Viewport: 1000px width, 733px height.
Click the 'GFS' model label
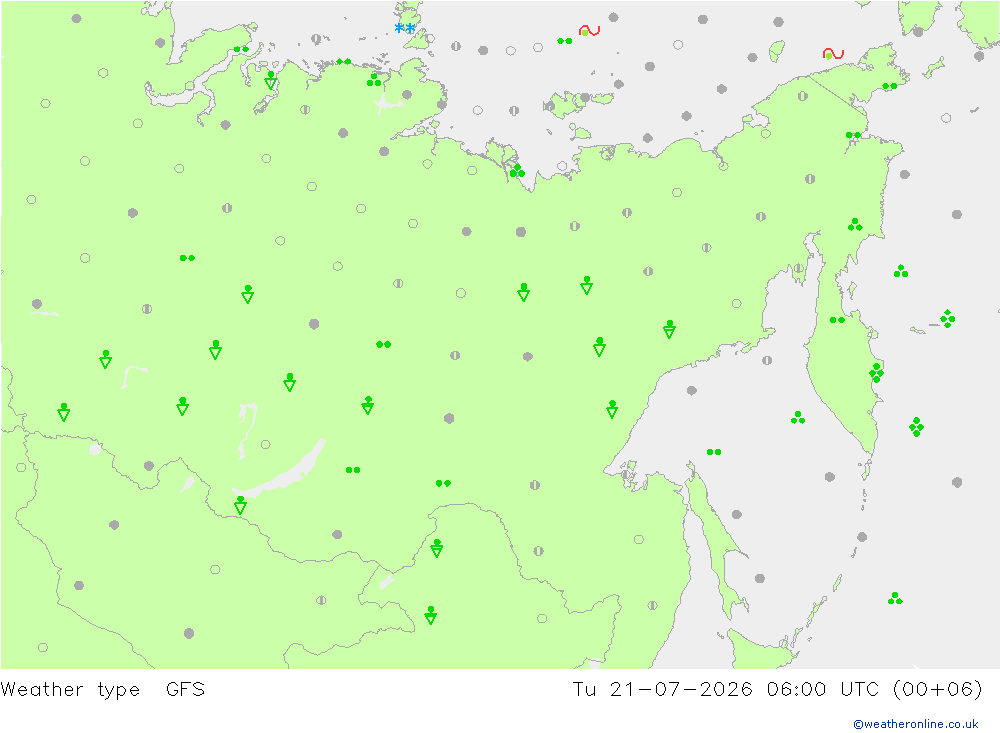coord(185,690)
